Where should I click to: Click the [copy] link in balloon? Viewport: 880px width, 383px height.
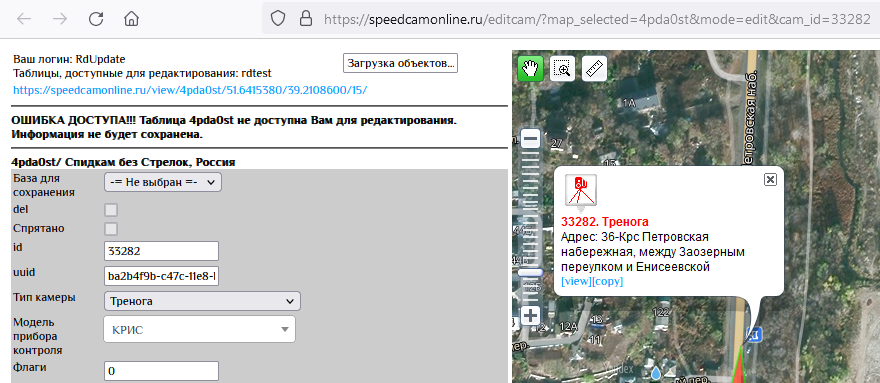(x=608, y=281)
